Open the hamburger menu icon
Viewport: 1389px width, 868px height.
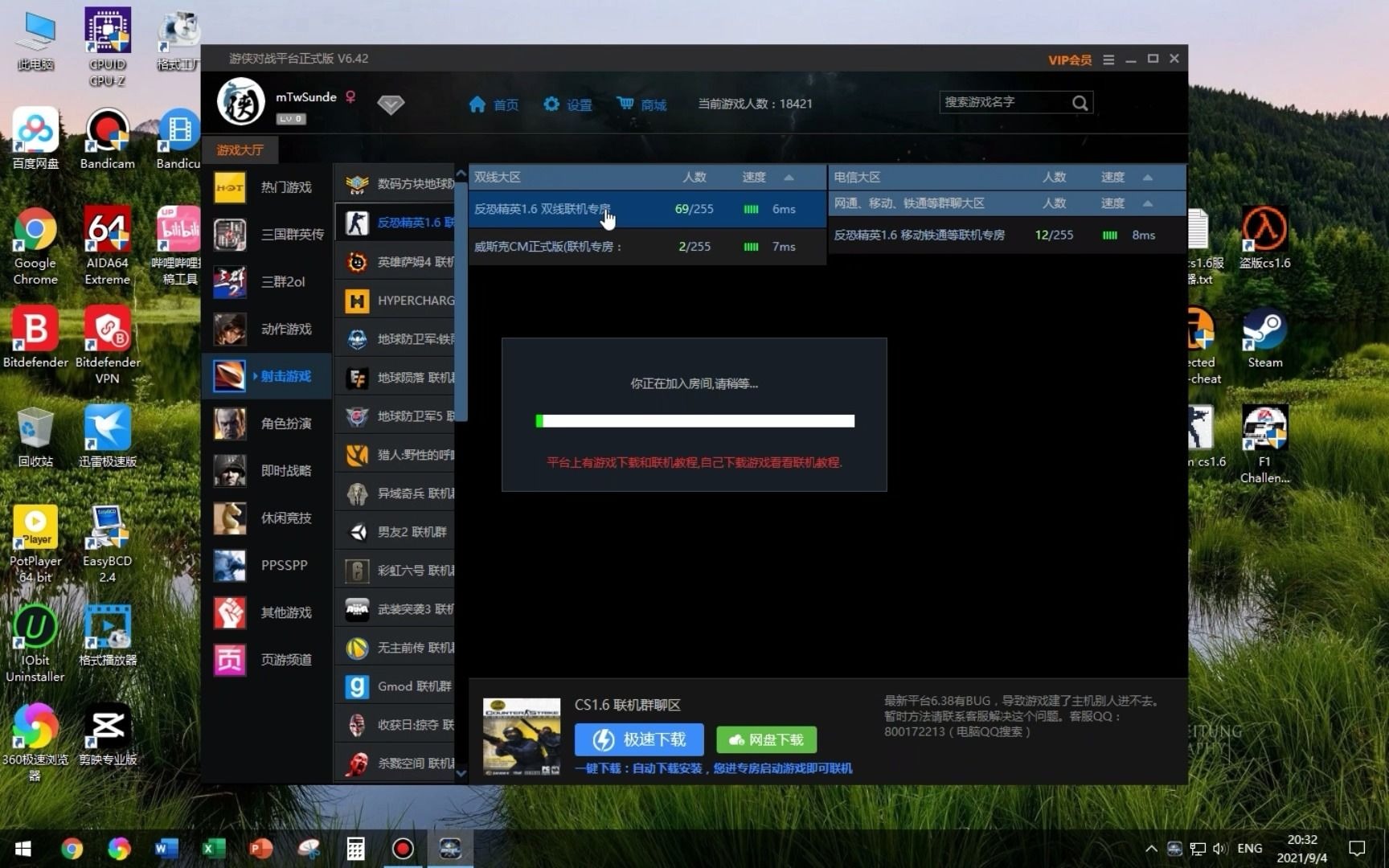1108,59
